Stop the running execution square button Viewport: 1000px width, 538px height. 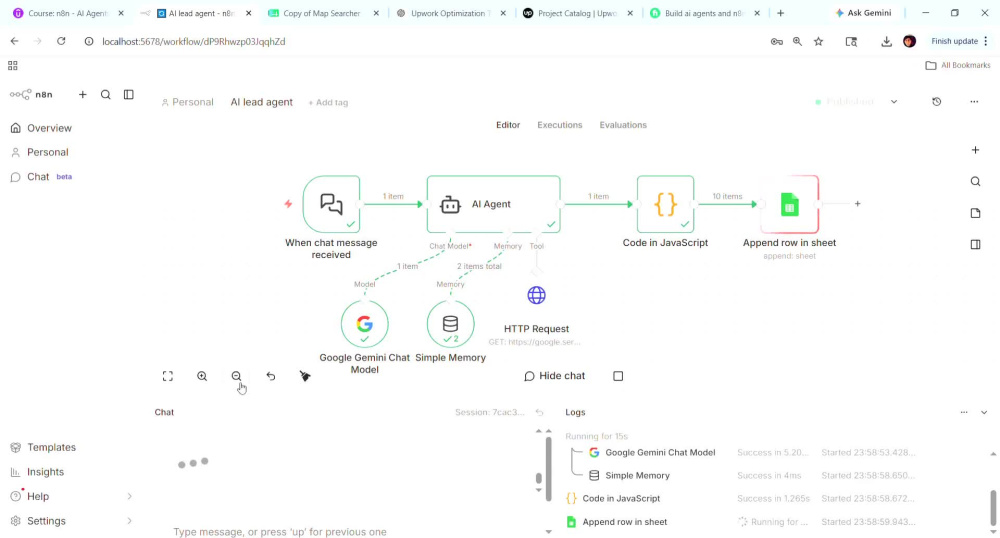tap(618, 376)
